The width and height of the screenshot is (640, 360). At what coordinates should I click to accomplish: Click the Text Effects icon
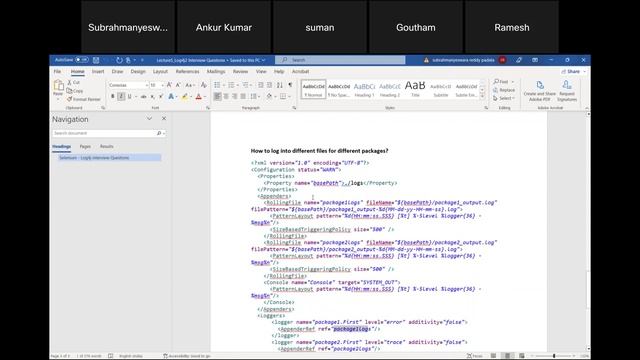point(171,97)
